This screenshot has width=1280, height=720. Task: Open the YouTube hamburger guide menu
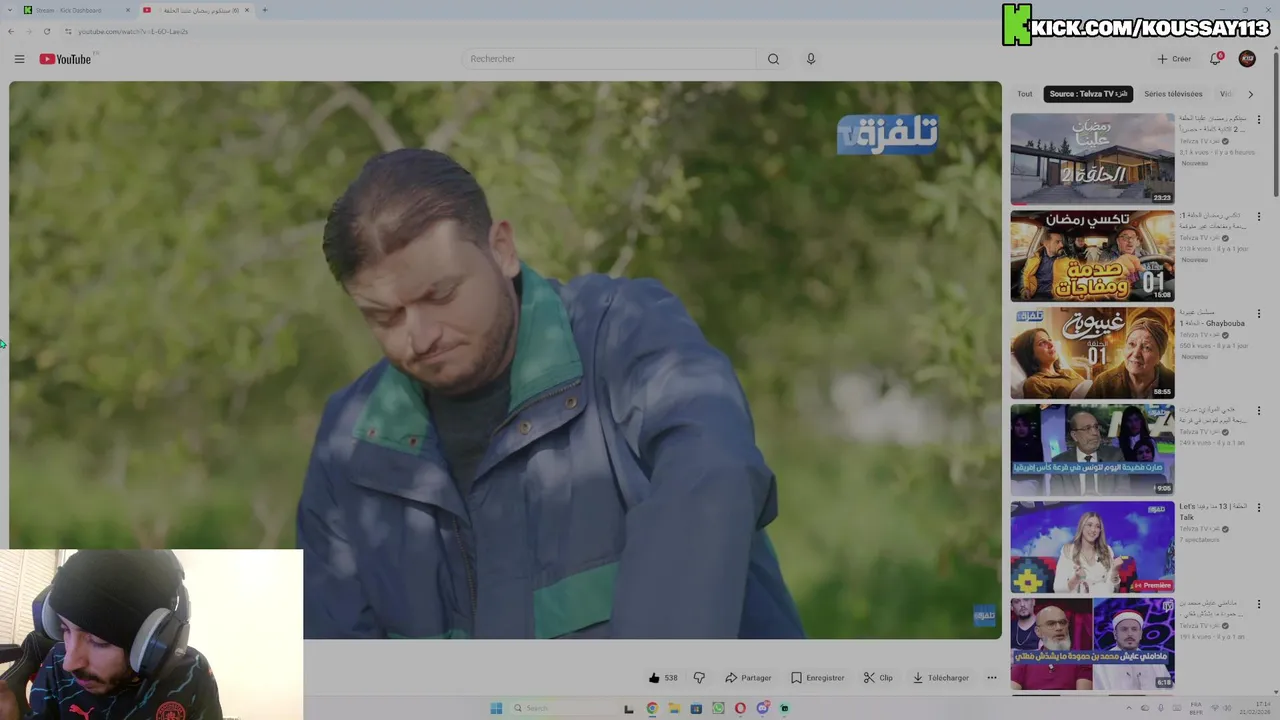(x=19, y=59)
